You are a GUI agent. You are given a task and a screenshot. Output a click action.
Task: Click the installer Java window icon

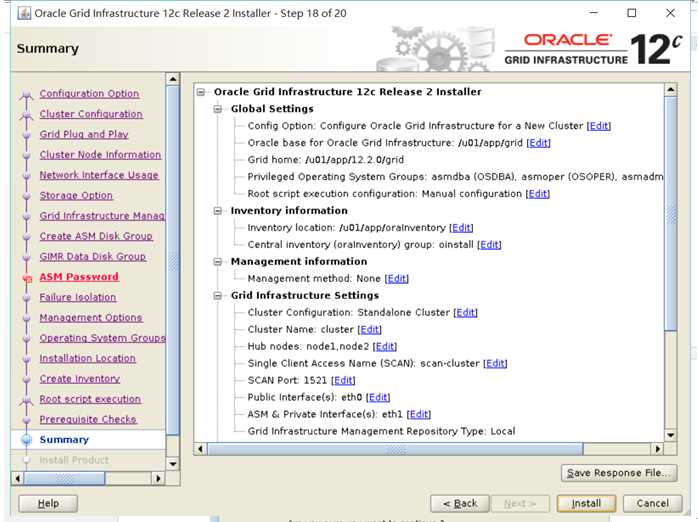[x=24, y=13]
